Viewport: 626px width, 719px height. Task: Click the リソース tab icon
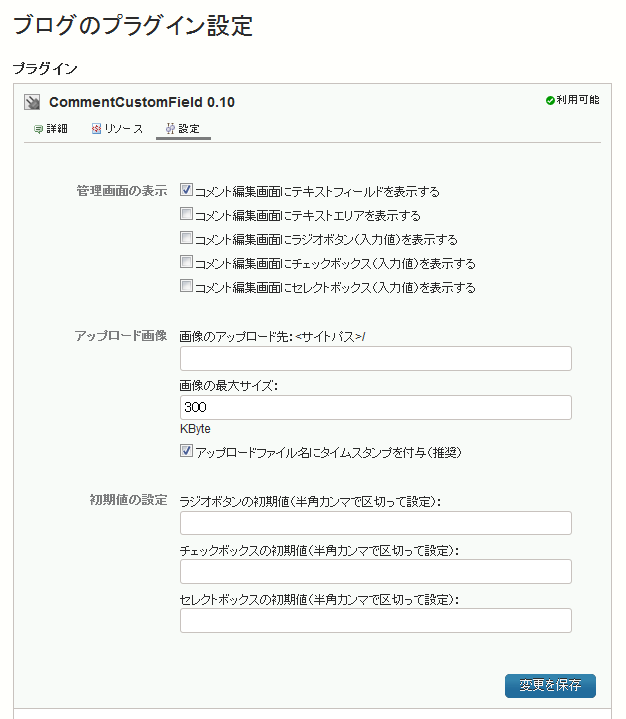(x=96, y=129)
